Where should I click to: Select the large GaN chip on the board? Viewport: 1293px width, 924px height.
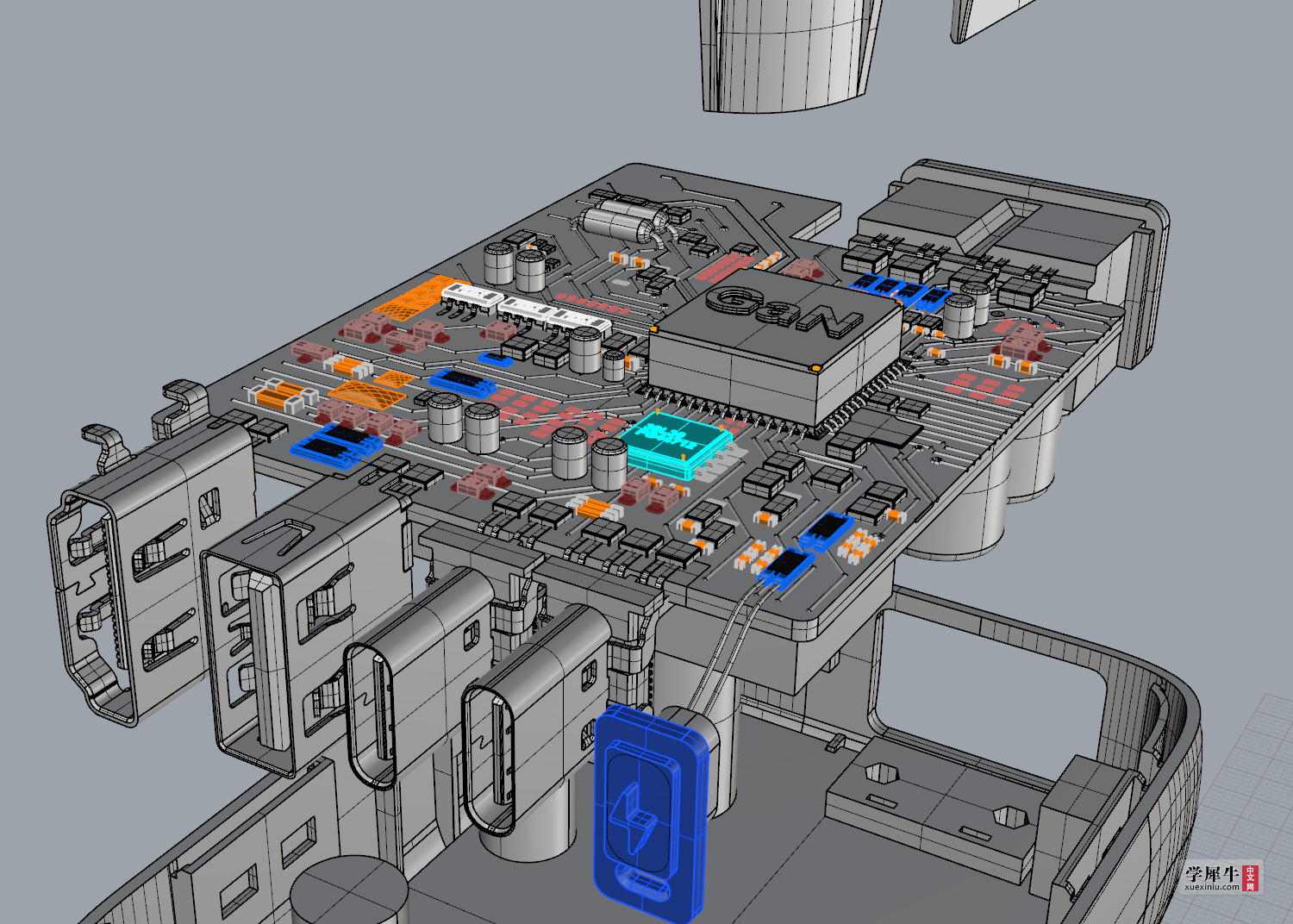click(x=774, y=352)
